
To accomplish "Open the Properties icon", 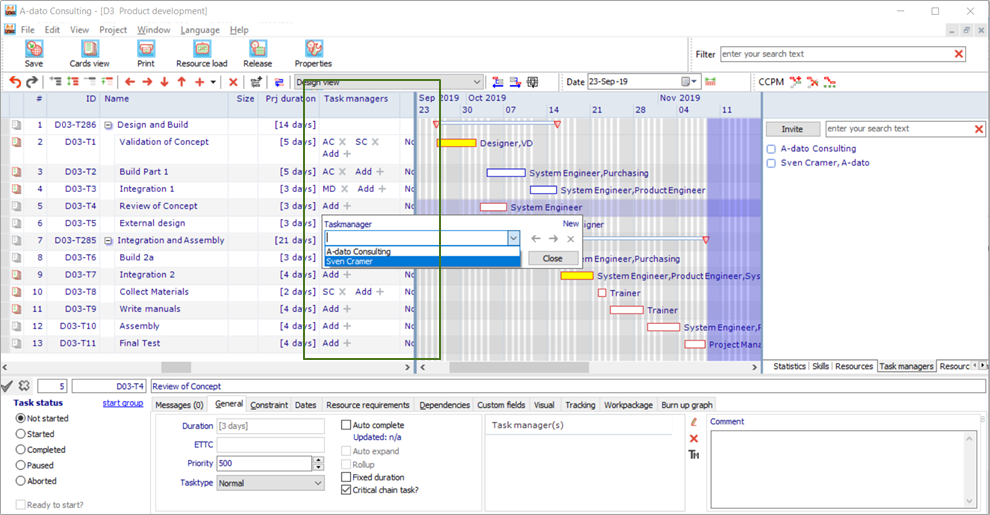I will coord(314,49).
